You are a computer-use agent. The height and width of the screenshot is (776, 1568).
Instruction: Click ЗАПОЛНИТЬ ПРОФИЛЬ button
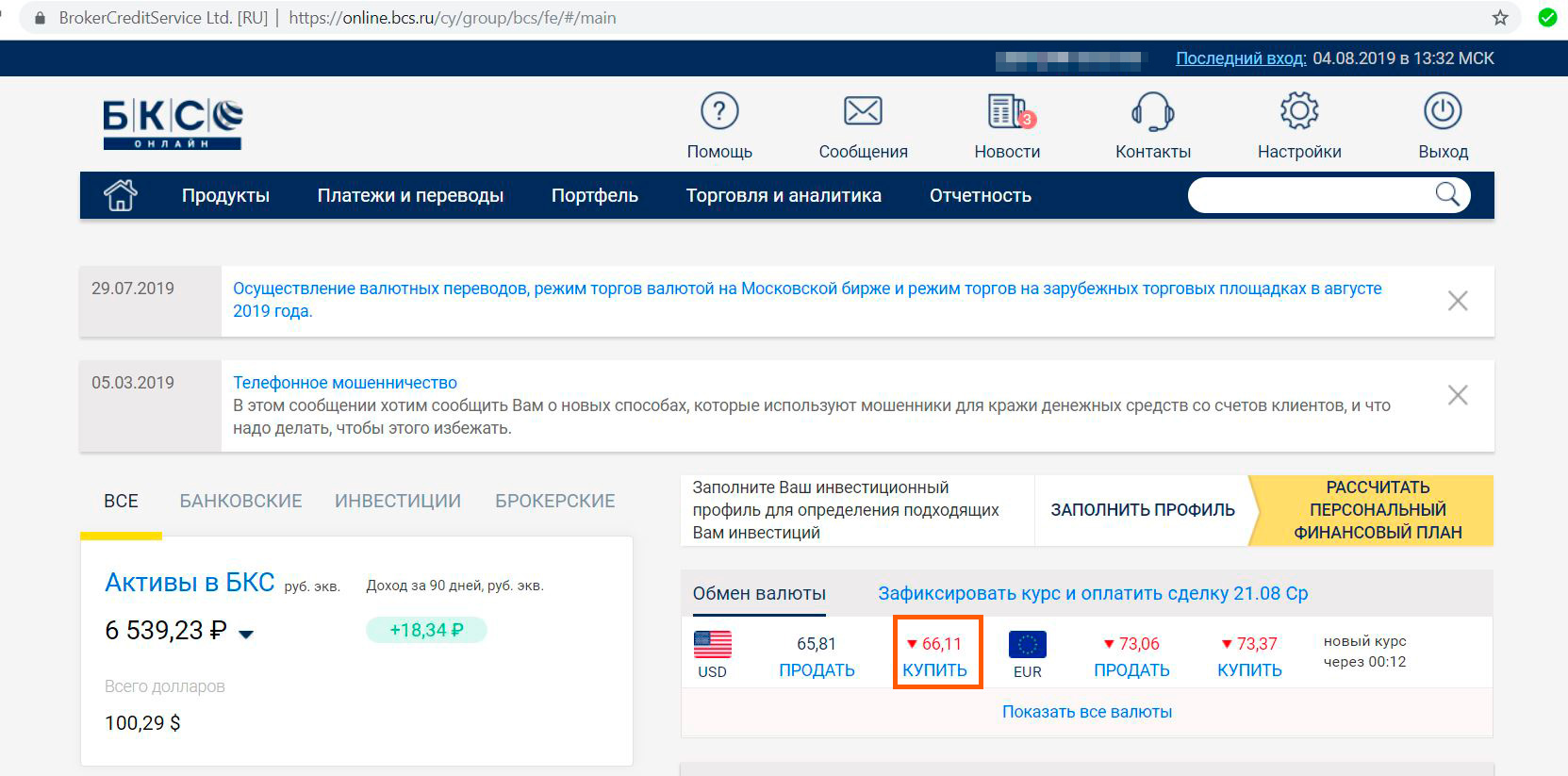tap(1143, 510)
